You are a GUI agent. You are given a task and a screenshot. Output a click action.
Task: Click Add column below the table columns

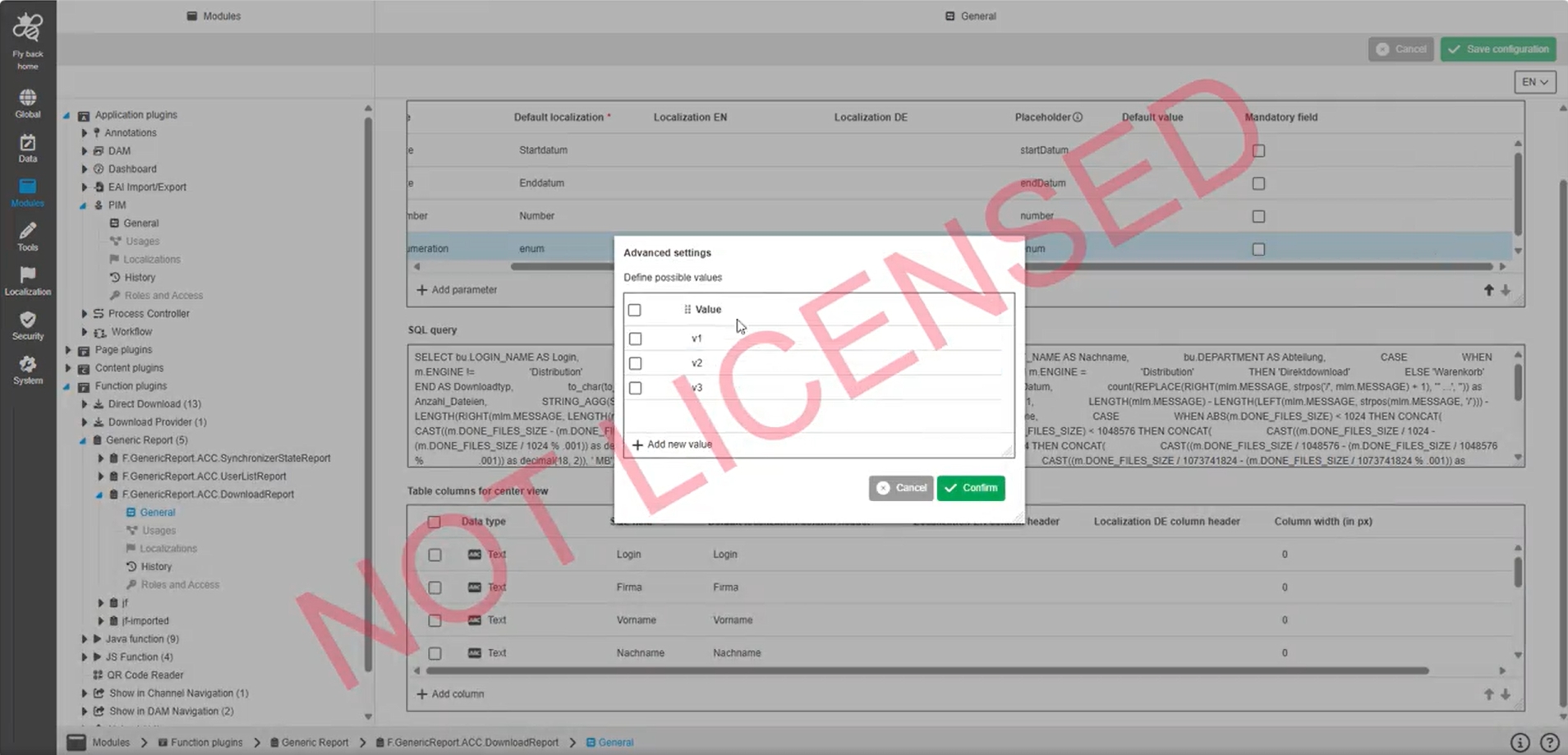click(x=450, y=694)
